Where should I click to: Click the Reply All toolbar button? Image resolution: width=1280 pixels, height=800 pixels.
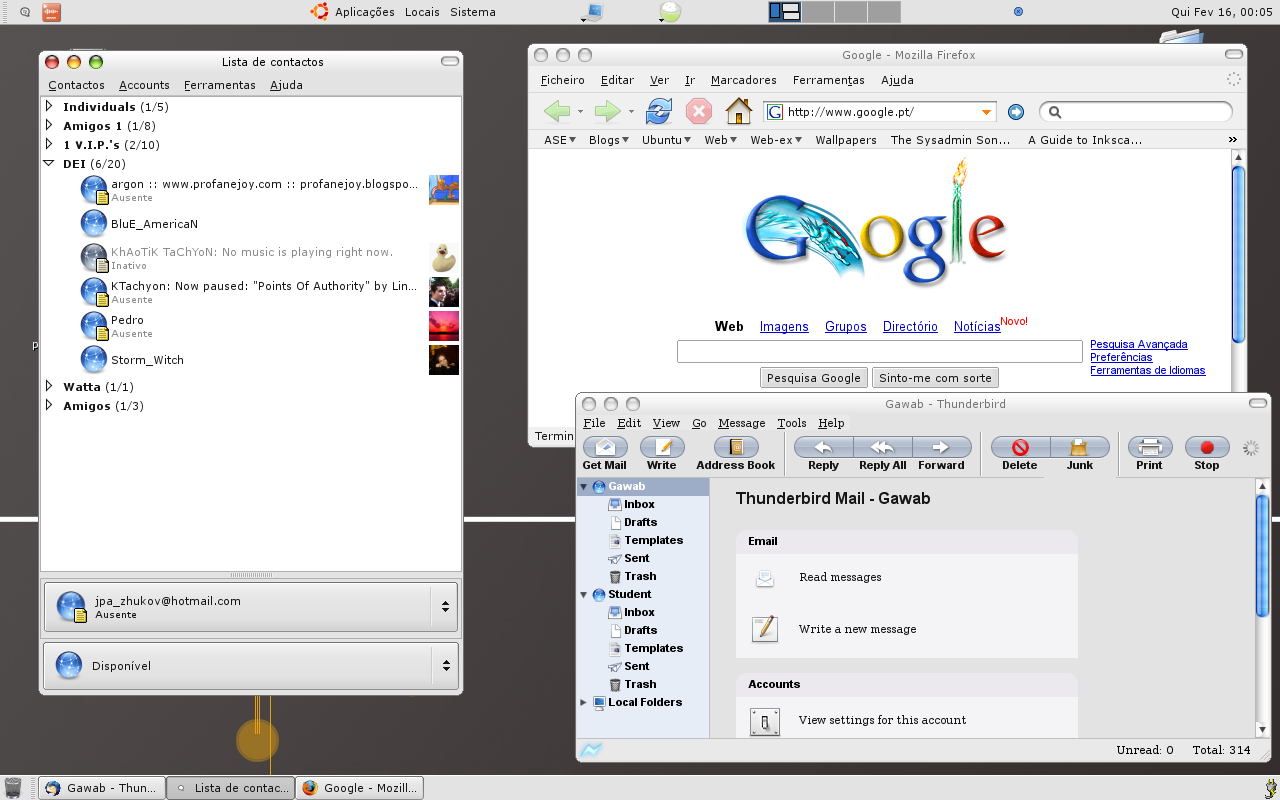pyautogui.click(x=882, y=447)
